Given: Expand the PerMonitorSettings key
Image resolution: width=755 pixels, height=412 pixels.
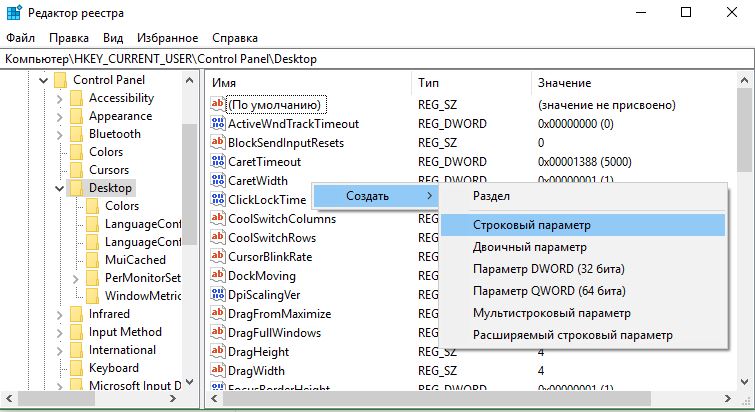Looking at the screenshot, I should pyautogui.click(x=76, y=279).
